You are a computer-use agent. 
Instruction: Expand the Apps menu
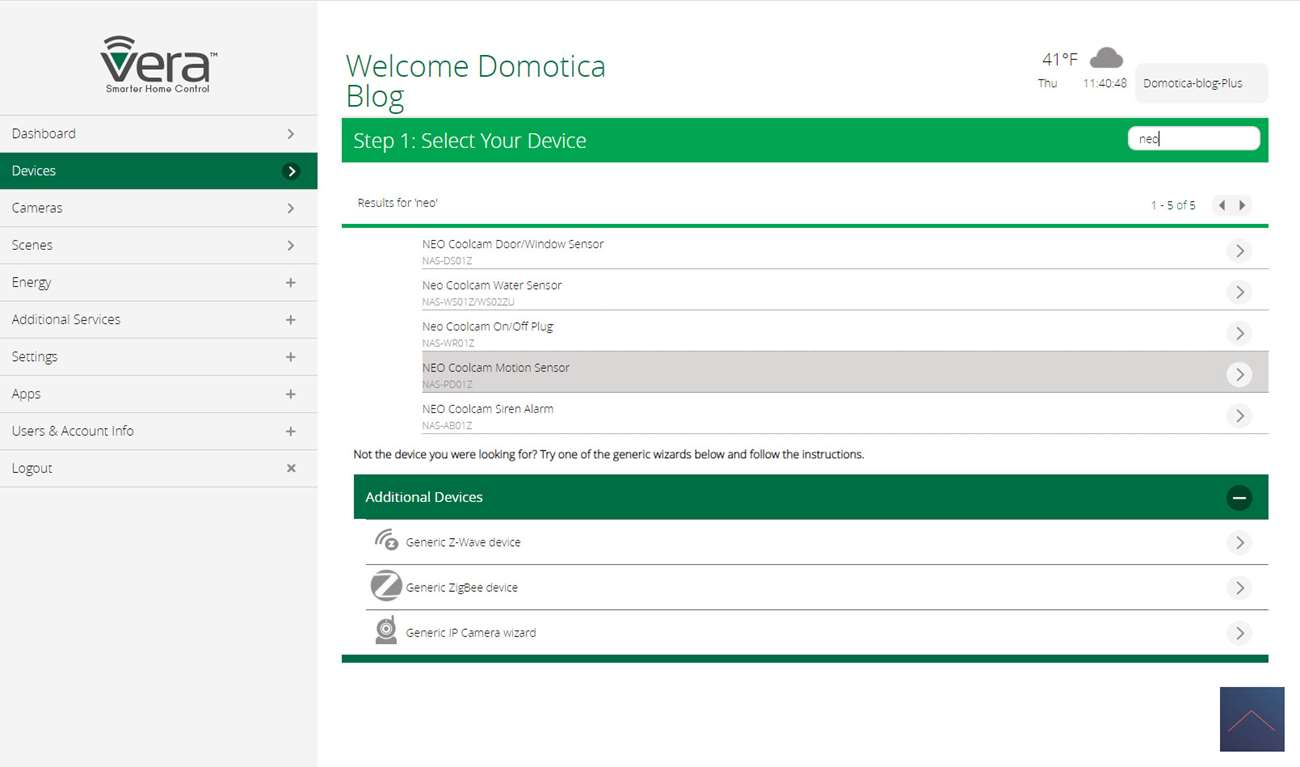(x=290, y=394)
